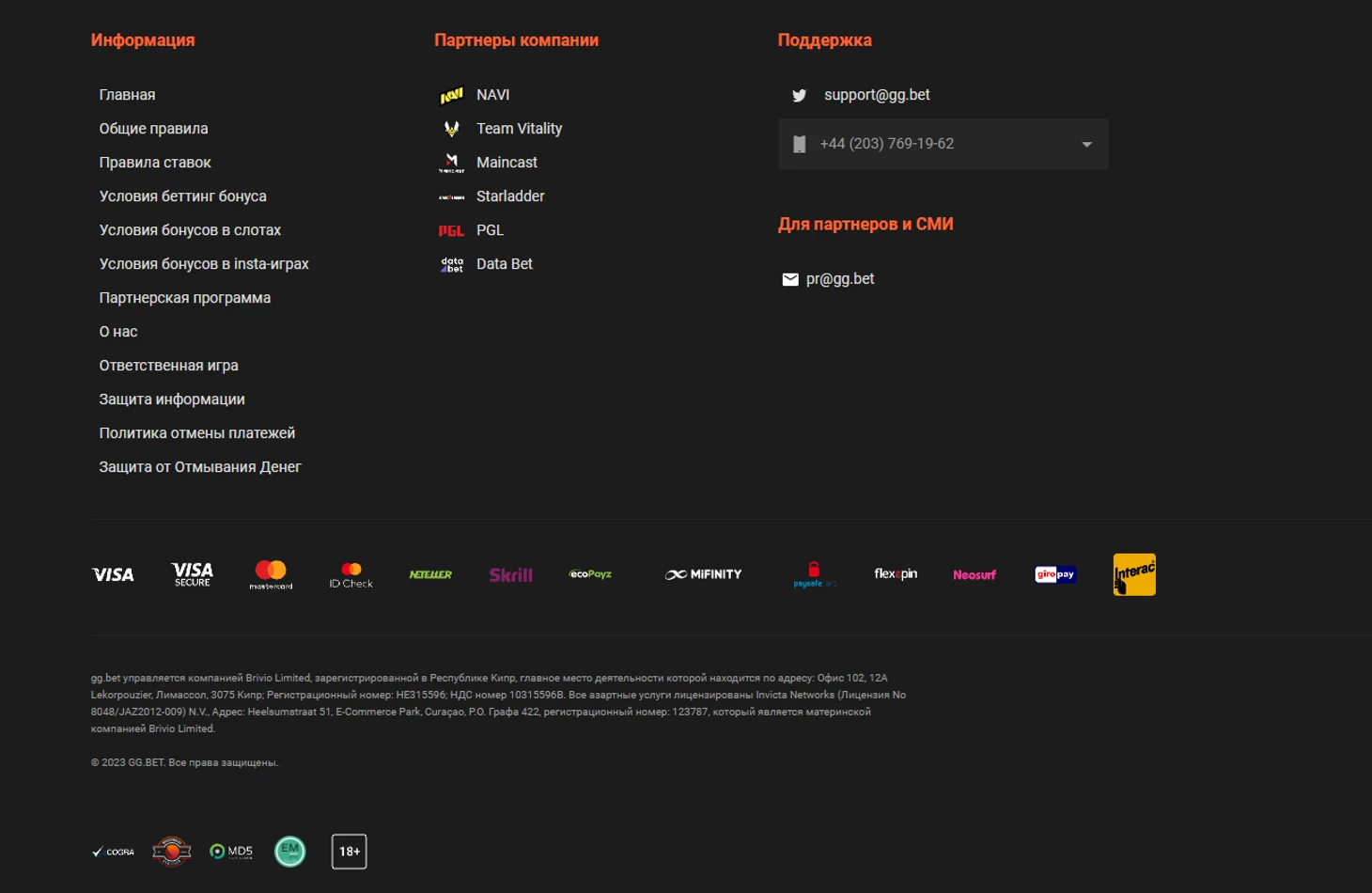Image resolution: width=1372 pixels, height=893 pixels.
Task: Open Защита от Отмывания Денег link
Action: click(x=200, y=467)
